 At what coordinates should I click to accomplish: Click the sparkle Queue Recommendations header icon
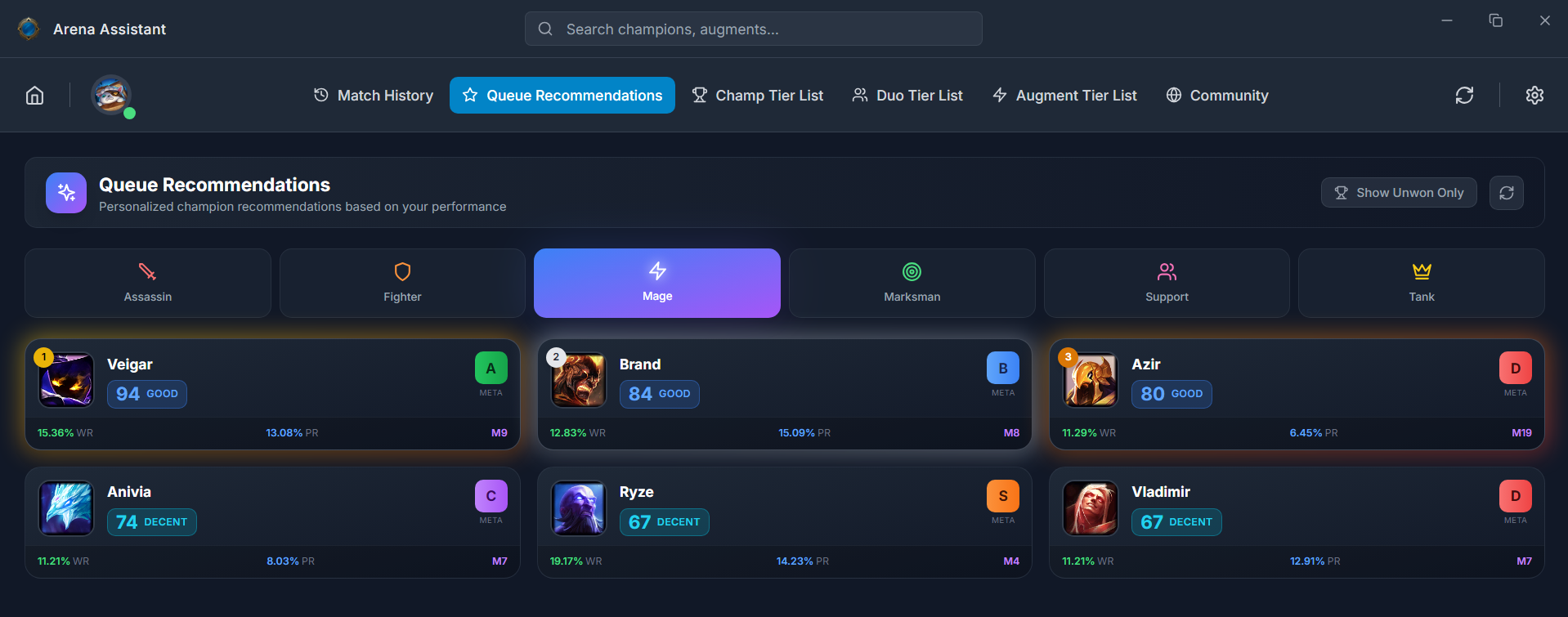click(66, 193)
